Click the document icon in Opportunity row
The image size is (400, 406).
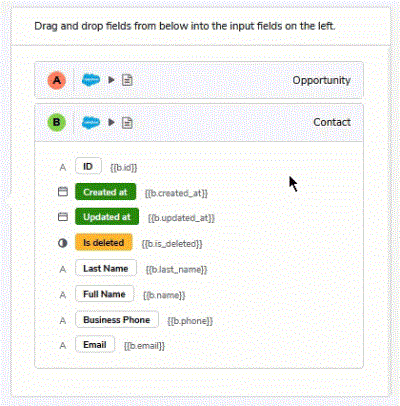(x=127, y=80)
